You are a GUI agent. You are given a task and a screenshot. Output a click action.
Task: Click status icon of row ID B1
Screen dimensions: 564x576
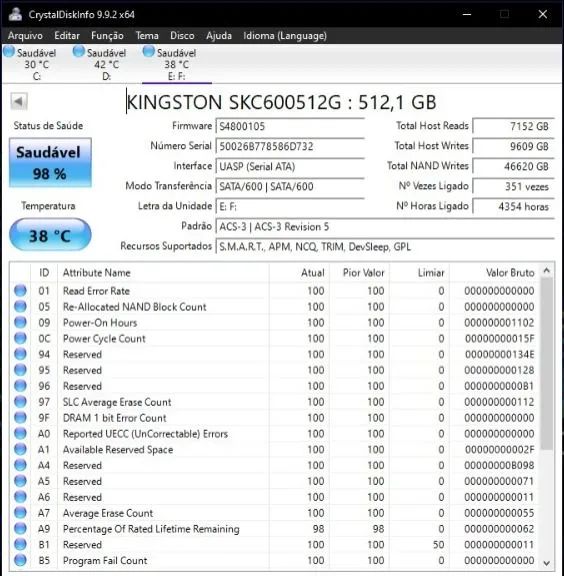pyautogui.click(x=20, y=544)
